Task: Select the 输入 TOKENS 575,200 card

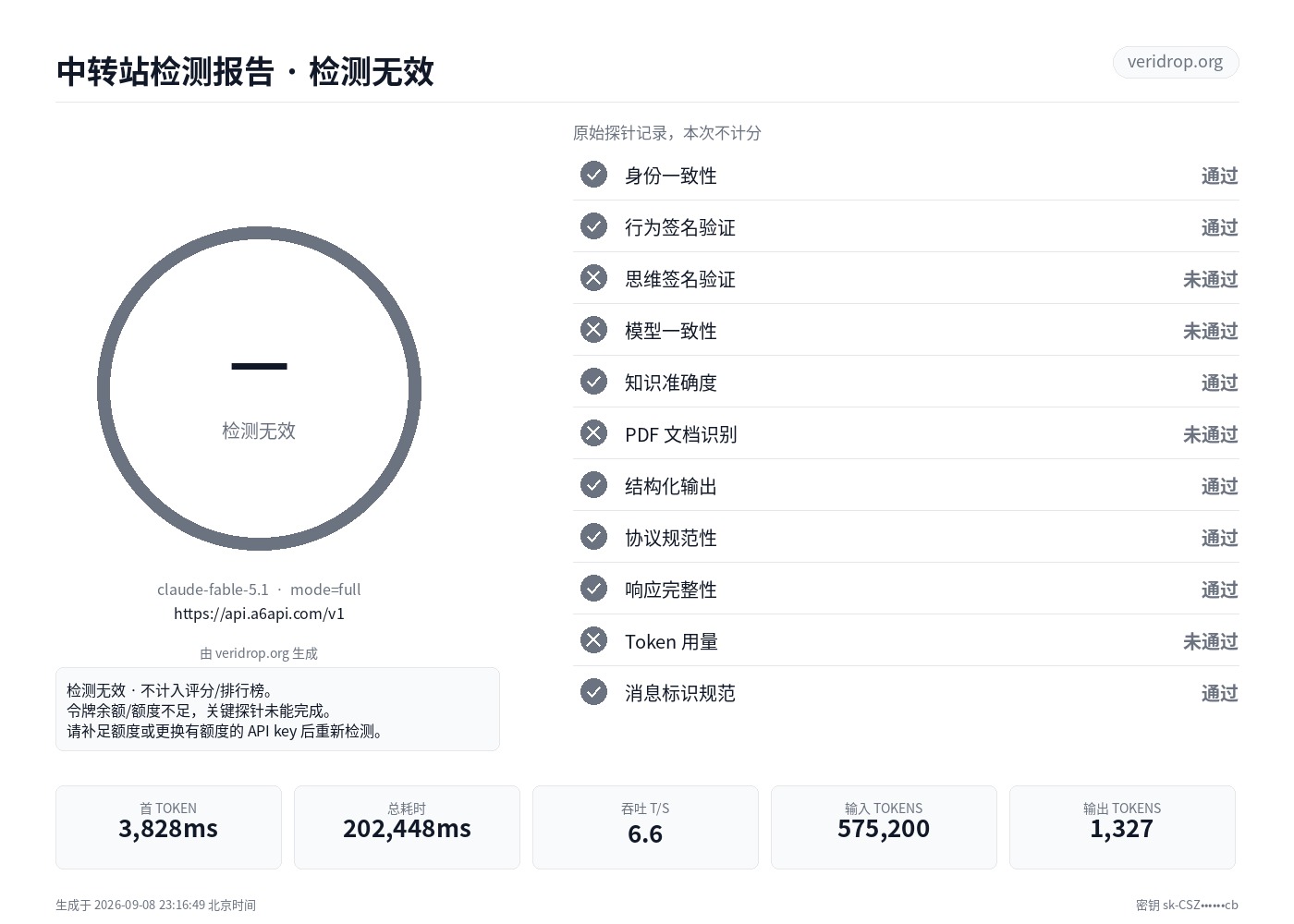Action: pyautogui.click(x=884, y=827)
